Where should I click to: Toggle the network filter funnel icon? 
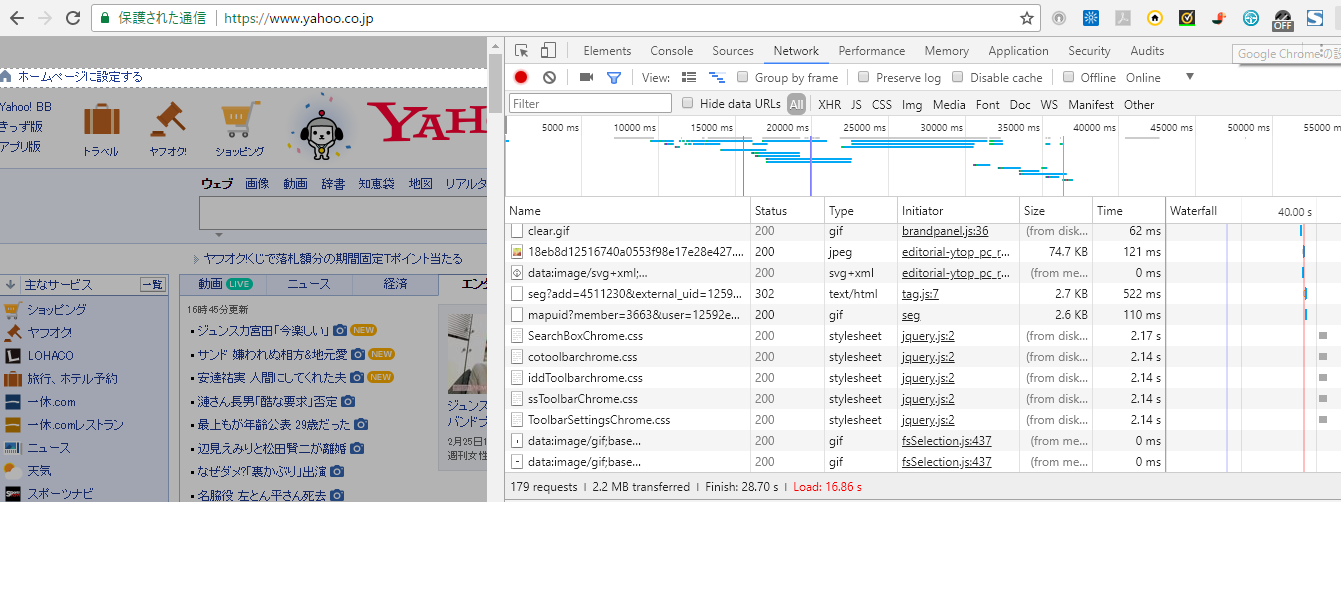614,77
